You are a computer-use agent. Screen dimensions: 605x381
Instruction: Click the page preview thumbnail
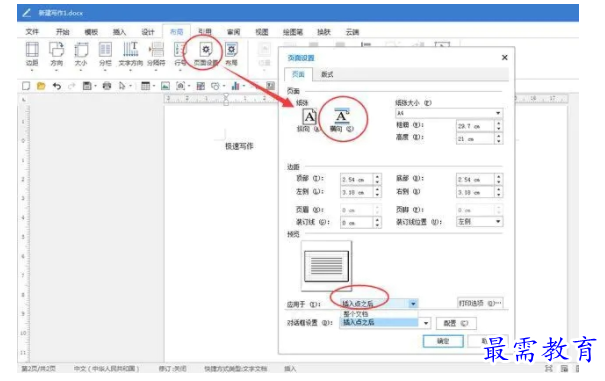tap(326, 266)
